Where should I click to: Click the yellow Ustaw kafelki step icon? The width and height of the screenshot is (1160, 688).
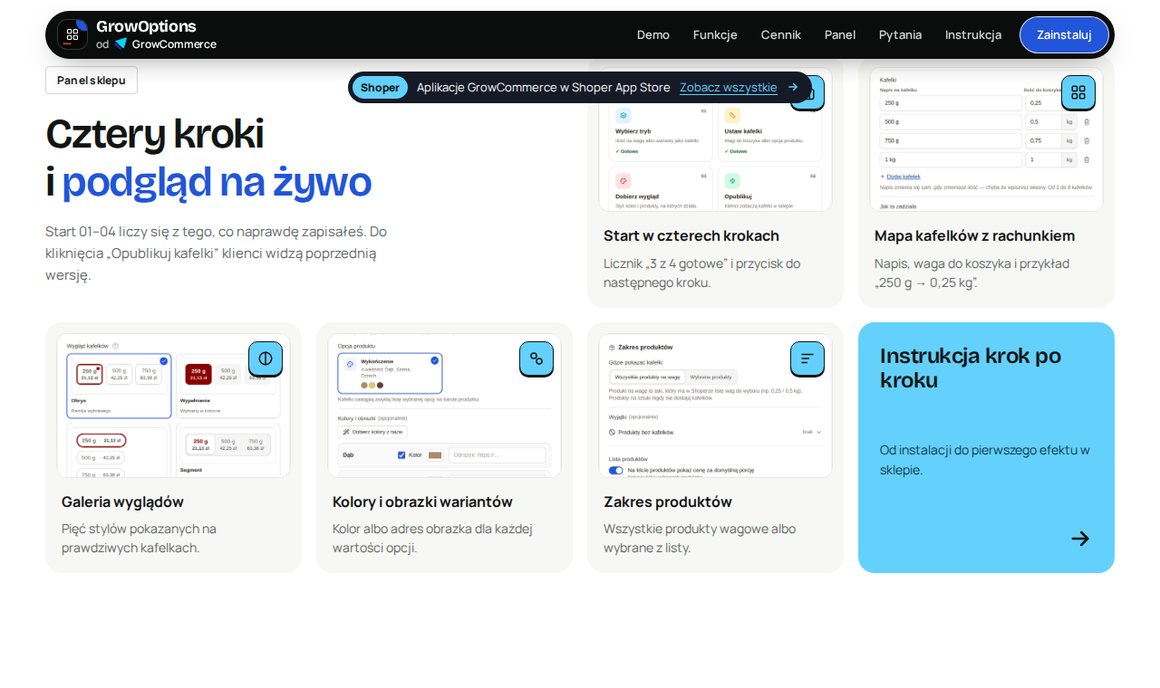732,115
